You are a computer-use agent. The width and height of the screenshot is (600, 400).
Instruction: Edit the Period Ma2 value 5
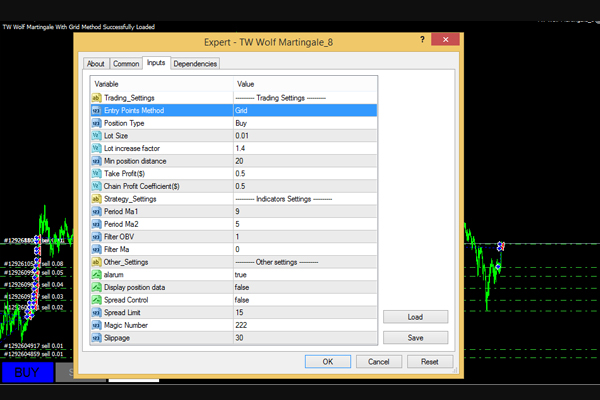click(305, 224)
